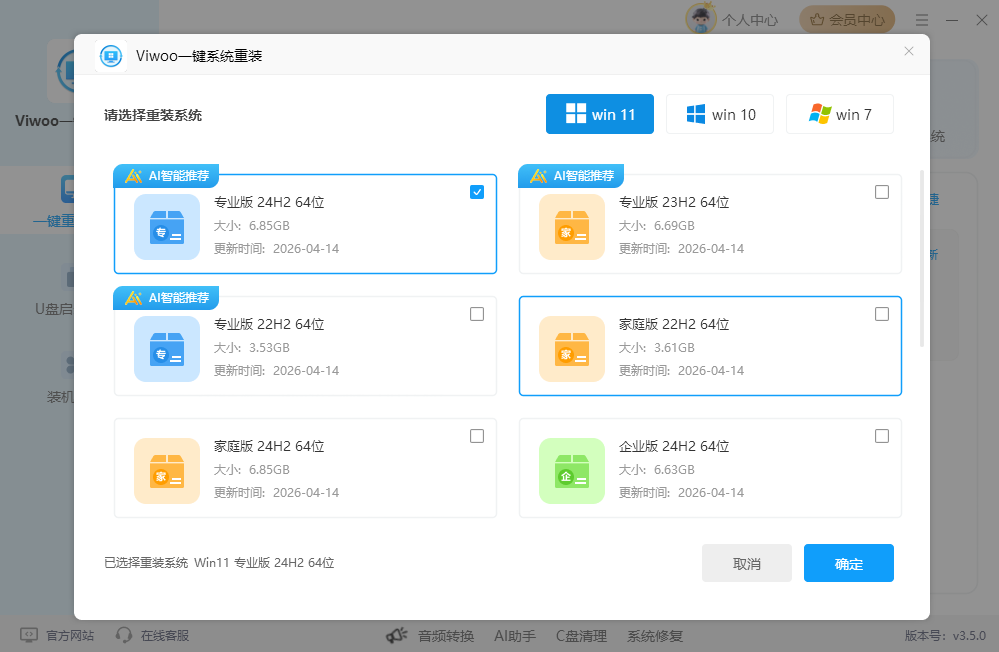Click the headset icon for 在线客服
Screen dimensions: 999x652
(124, 635)
